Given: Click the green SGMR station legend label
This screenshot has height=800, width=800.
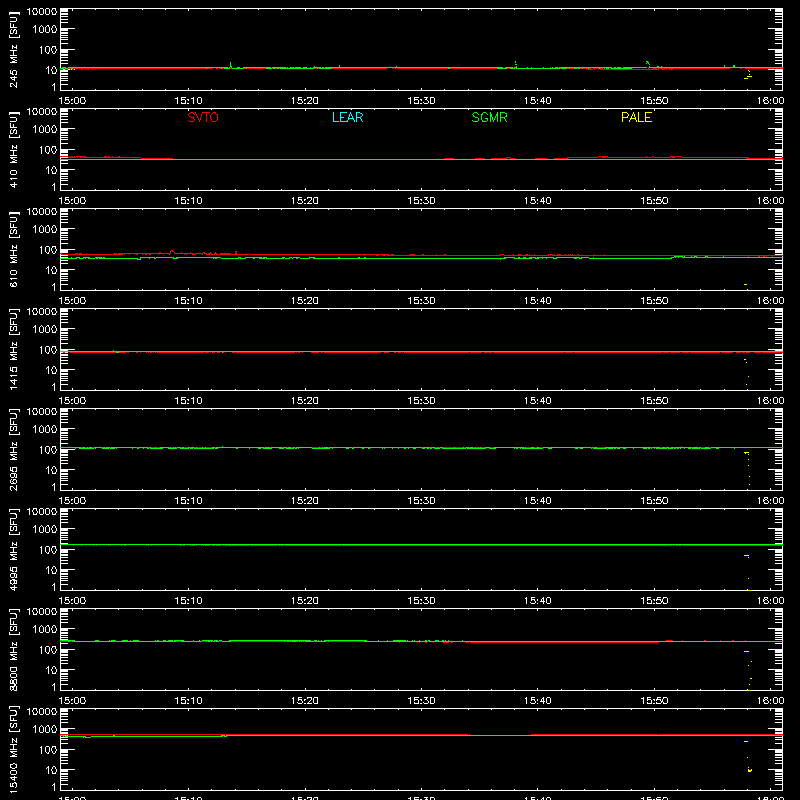Looking at the screenshot, I should point(489,117).
